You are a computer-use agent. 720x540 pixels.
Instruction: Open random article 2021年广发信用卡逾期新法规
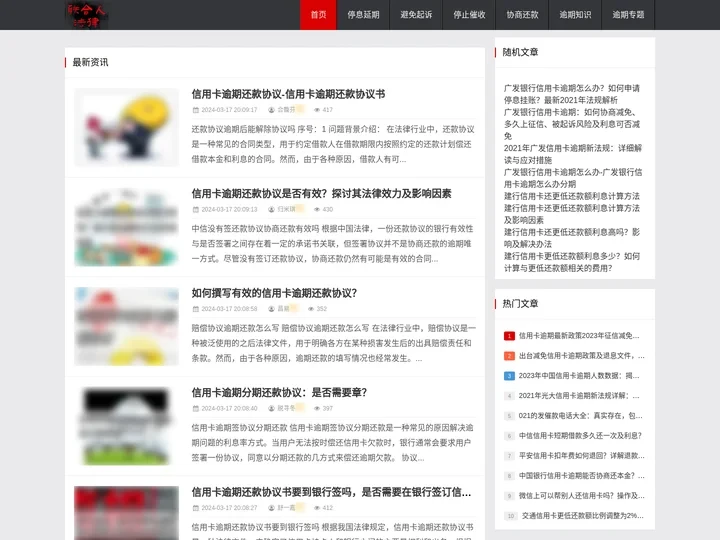[x=573, y=154]
